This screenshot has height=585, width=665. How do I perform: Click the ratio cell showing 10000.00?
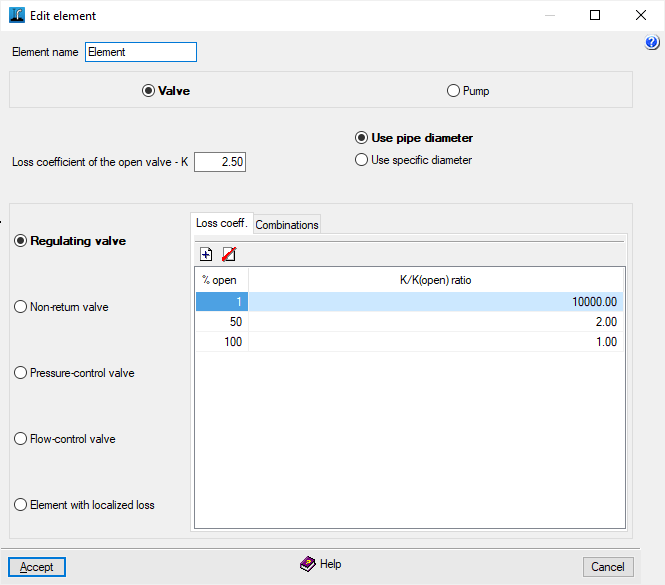click(x=436, y=302)
